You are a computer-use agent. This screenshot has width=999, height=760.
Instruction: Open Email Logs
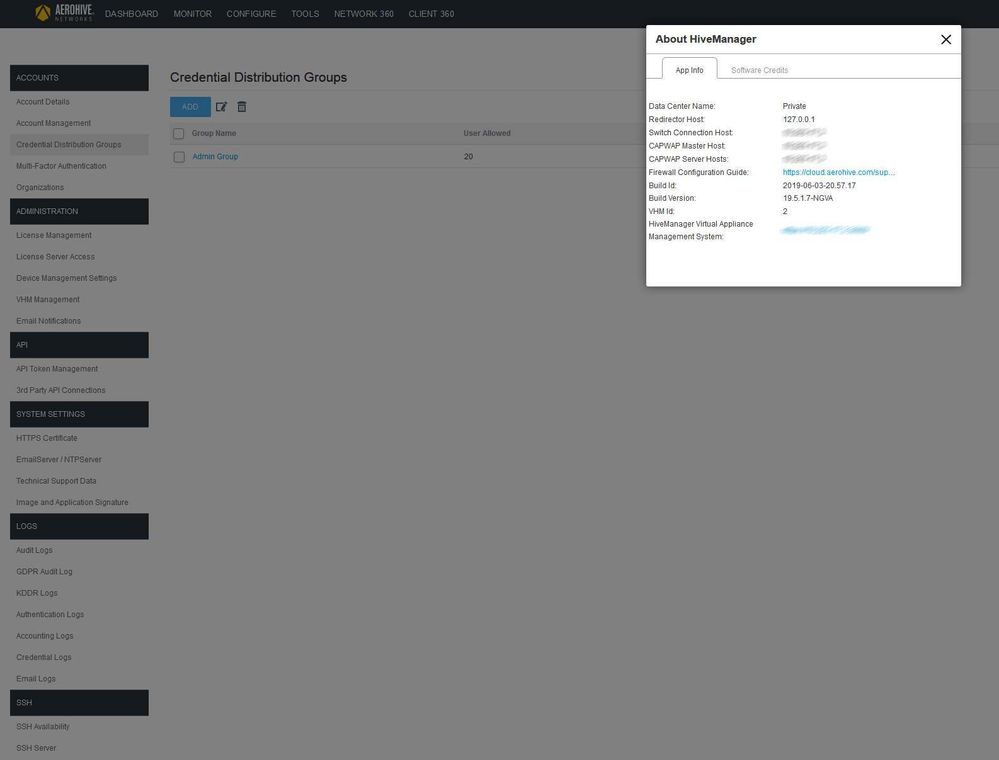point(36,679)
